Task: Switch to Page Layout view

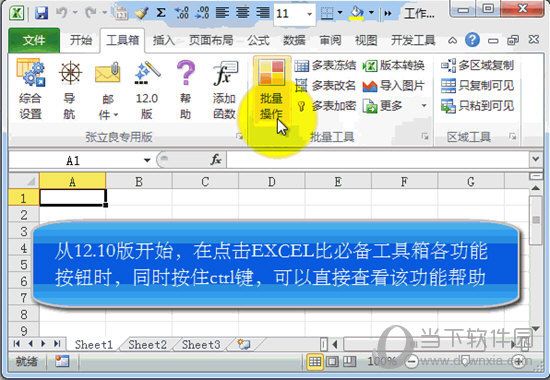Action: click(332, 361)
